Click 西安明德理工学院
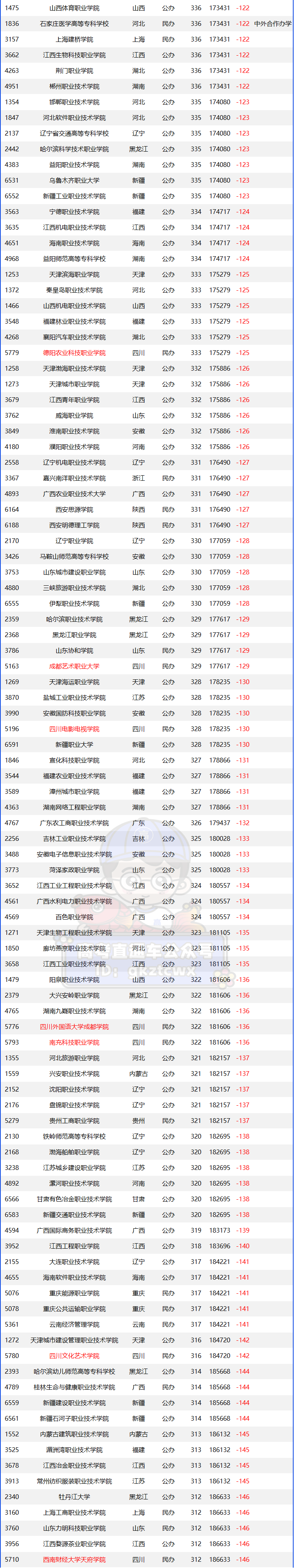The image size is (294, 1568). point(74,525)
